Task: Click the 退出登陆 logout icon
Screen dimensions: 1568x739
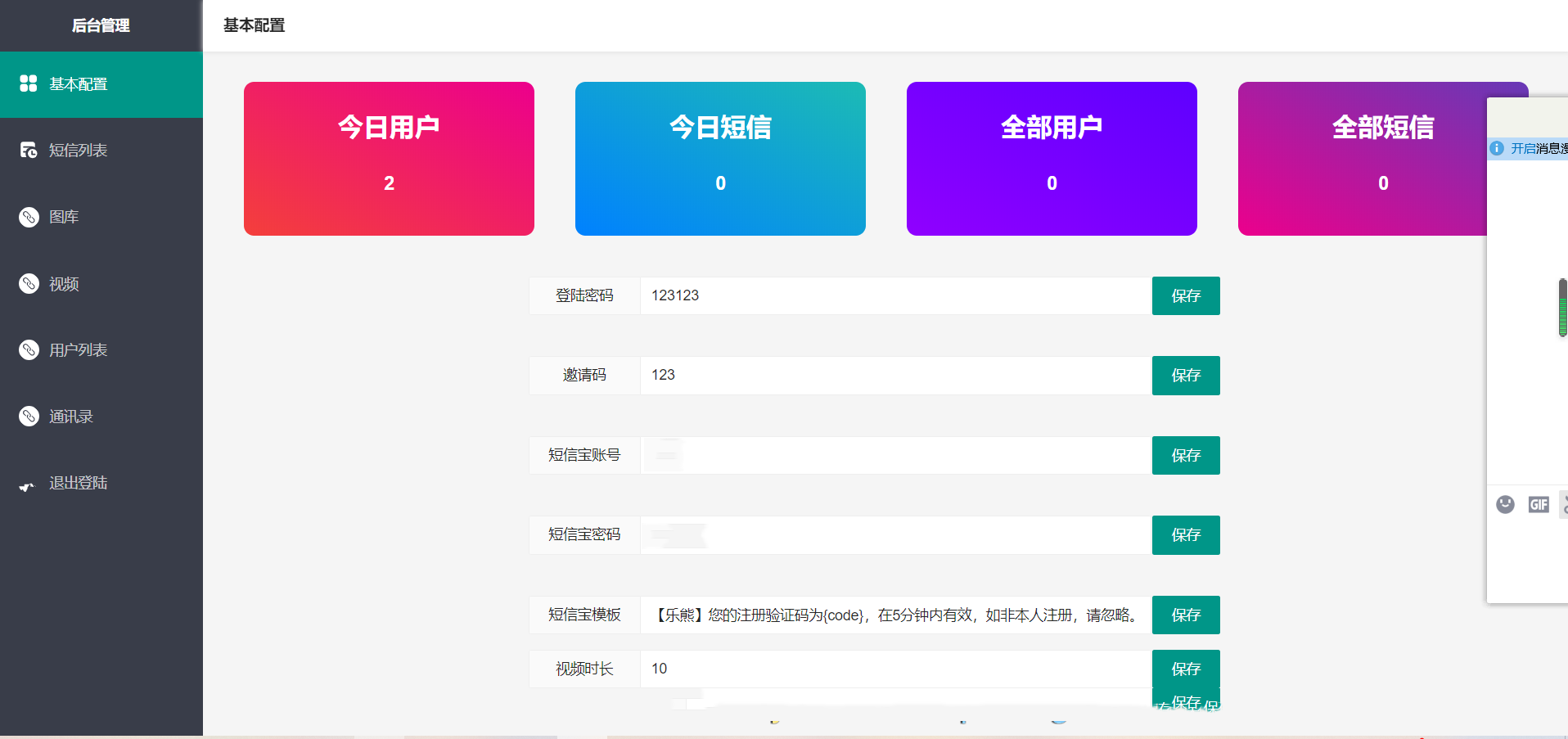Action: point(27,484)
